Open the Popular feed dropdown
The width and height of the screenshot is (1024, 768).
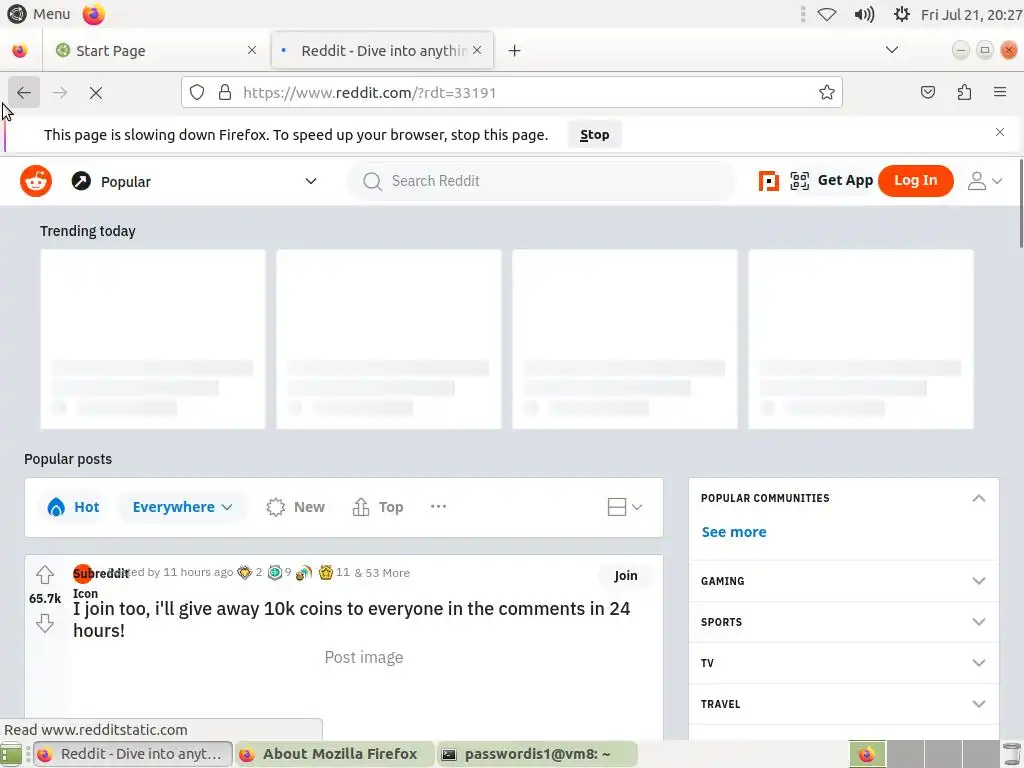(x=194, y=182)
